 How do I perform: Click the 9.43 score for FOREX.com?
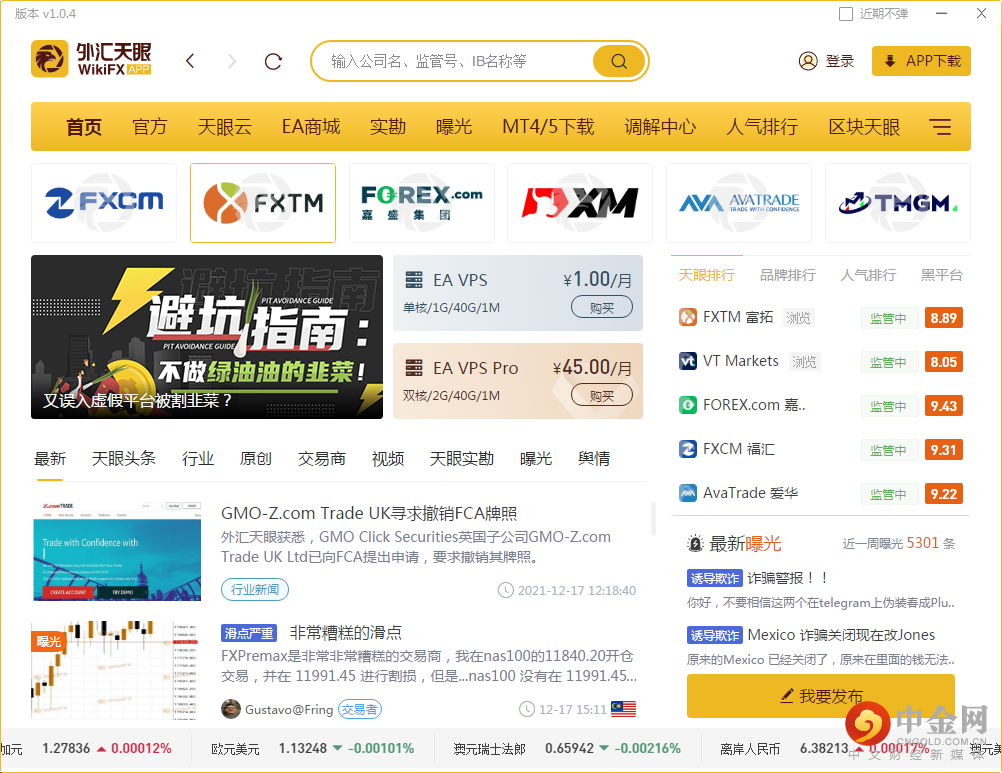click(943, 406)
